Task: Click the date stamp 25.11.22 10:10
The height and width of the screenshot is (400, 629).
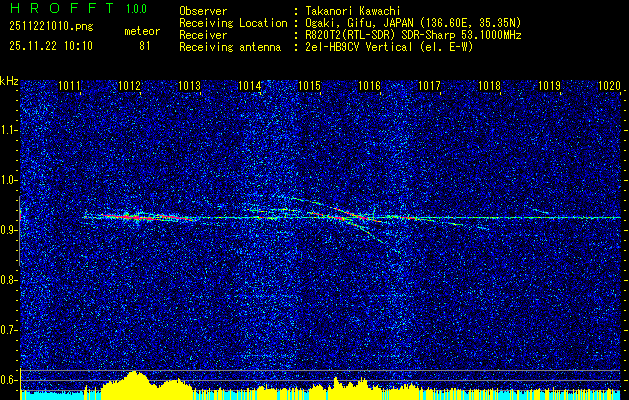Action: [51, 46]
